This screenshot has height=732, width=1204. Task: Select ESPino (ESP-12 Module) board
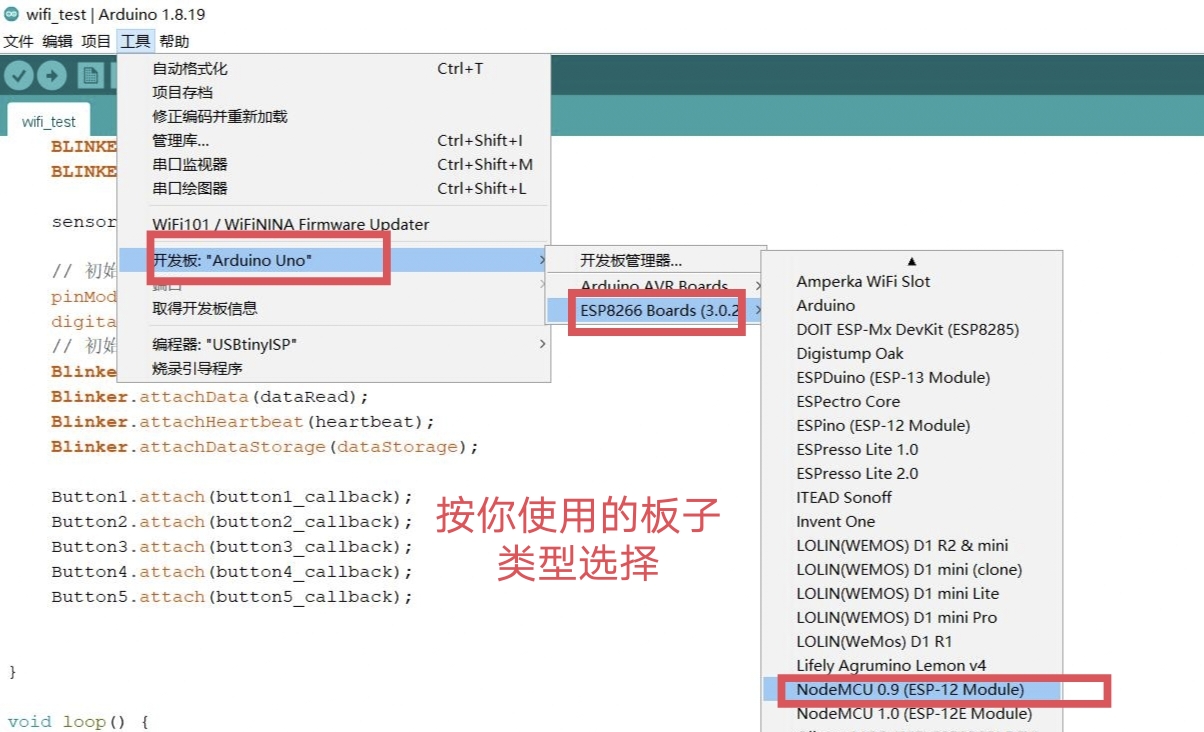[x=911, y=425]
